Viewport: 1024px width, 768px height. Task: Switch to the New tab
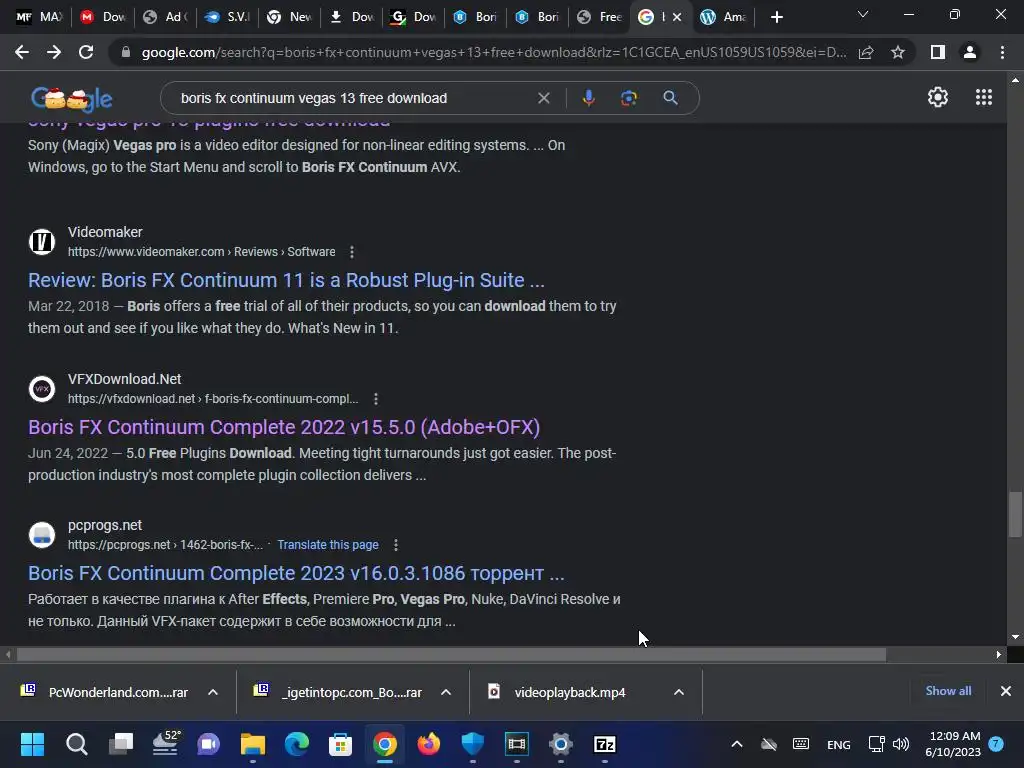point(289,17)
